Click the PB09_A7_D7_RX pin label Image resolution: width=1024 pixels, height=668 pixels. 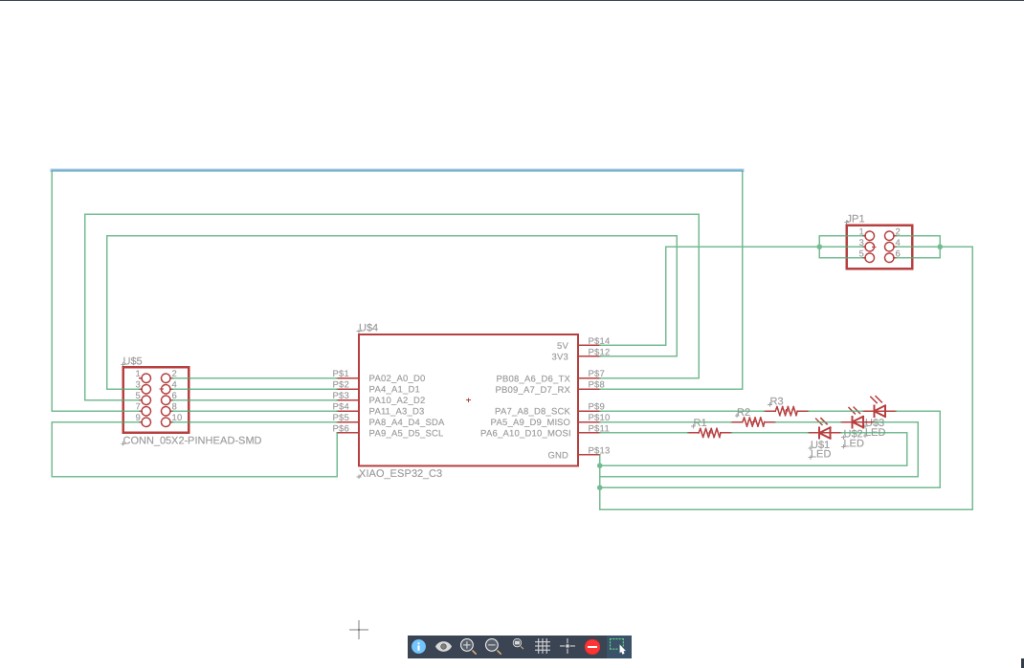[x=533, y=390]
